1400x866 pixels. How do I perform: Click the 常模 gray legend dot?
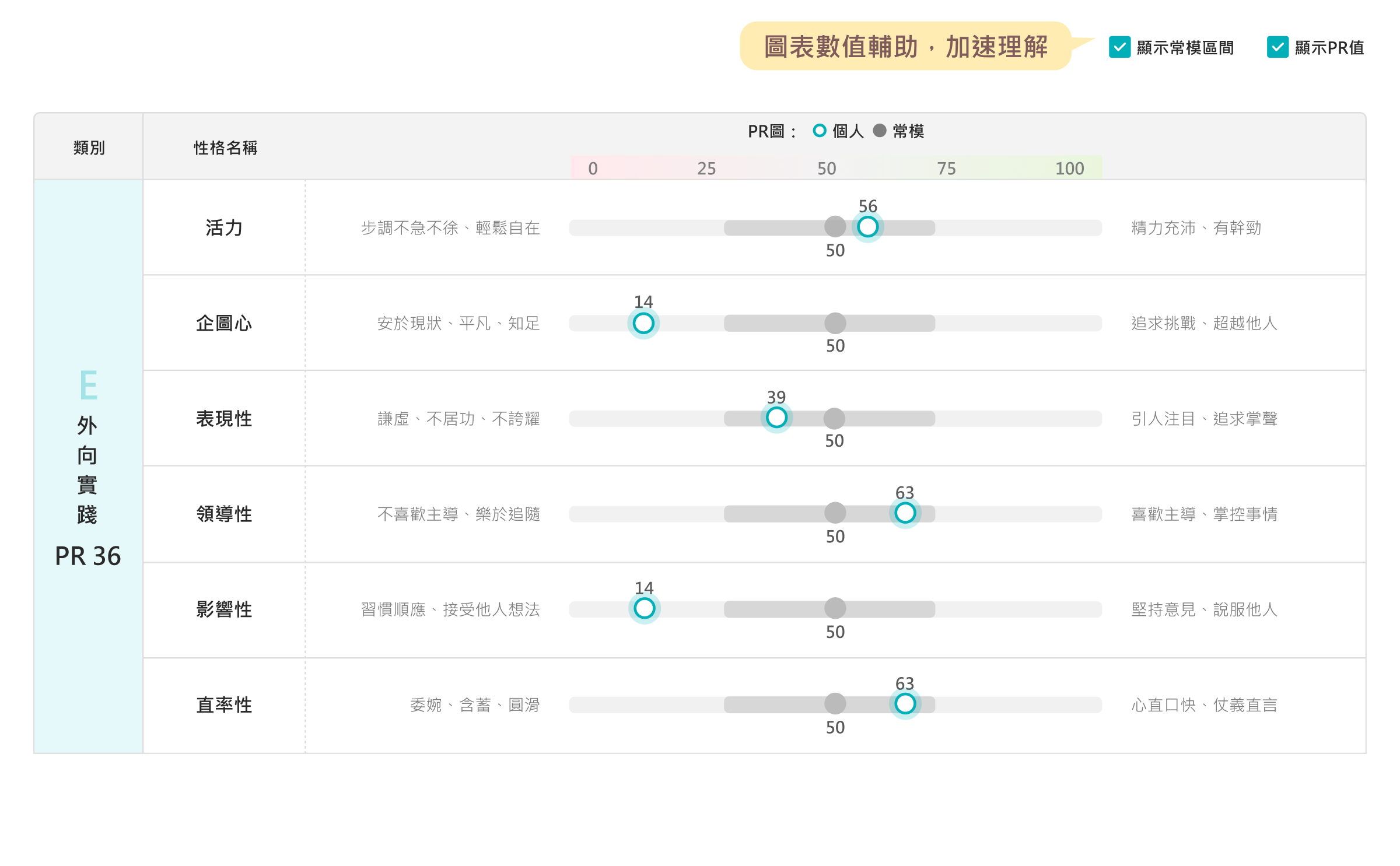tap(880, 131)
